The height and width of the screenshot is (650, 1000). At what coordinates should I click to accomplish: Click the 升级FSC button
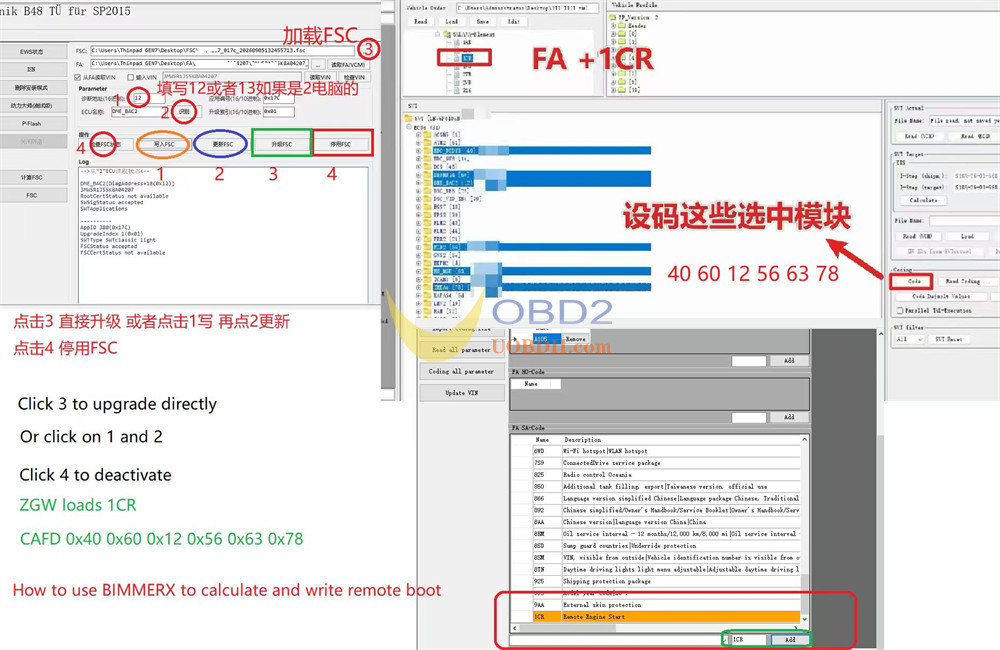(281, 144)
